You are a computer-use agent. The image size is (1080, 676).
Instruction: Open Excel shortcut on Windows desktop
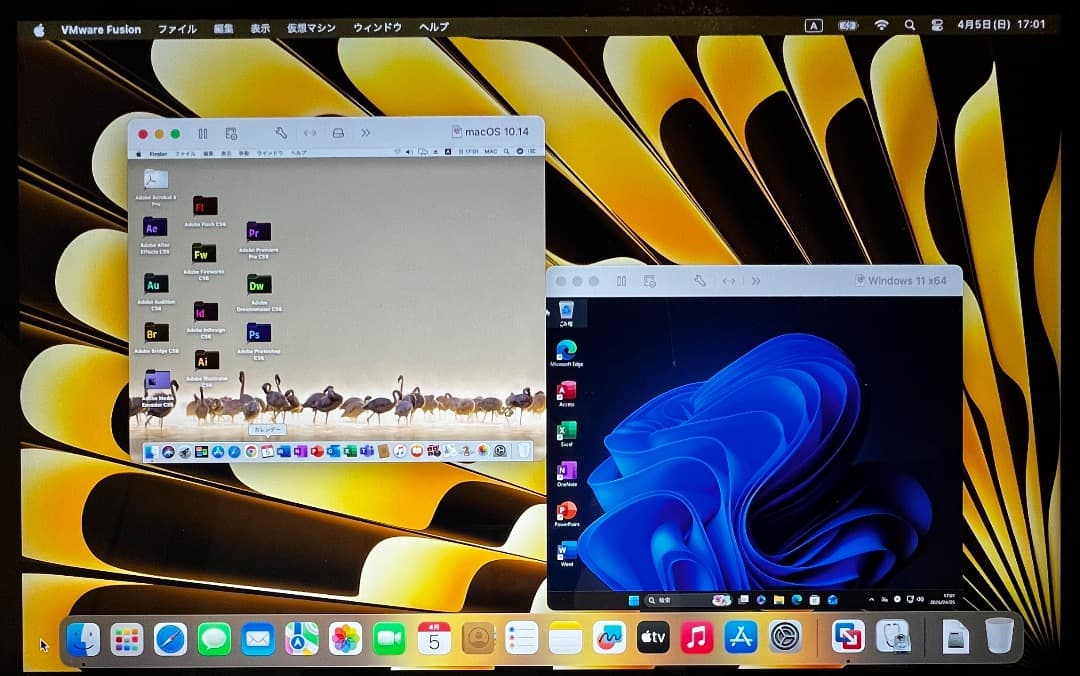click(x=566, y=433)
